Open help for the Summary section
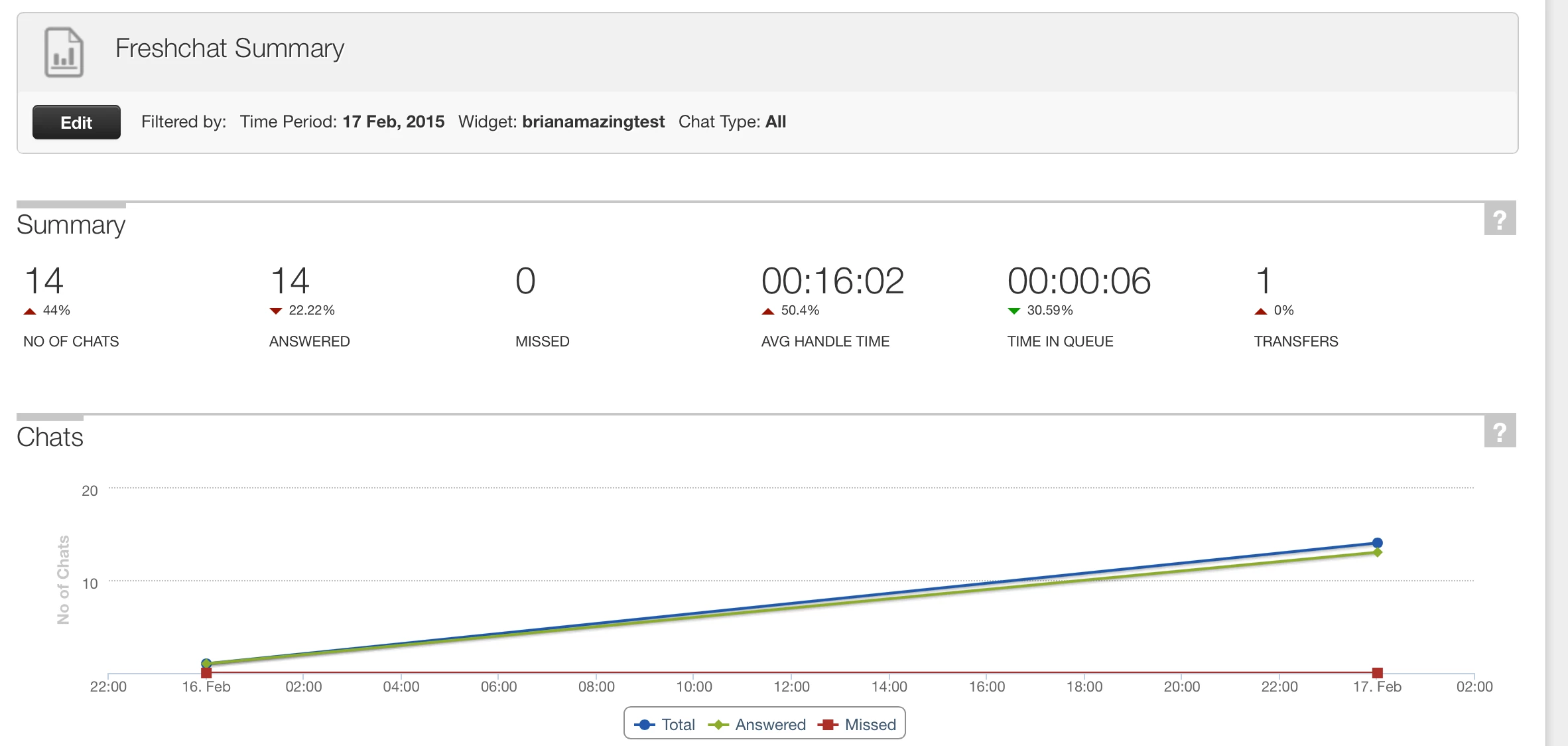This screenshot has height=746, width=1568. point(1500,219)
